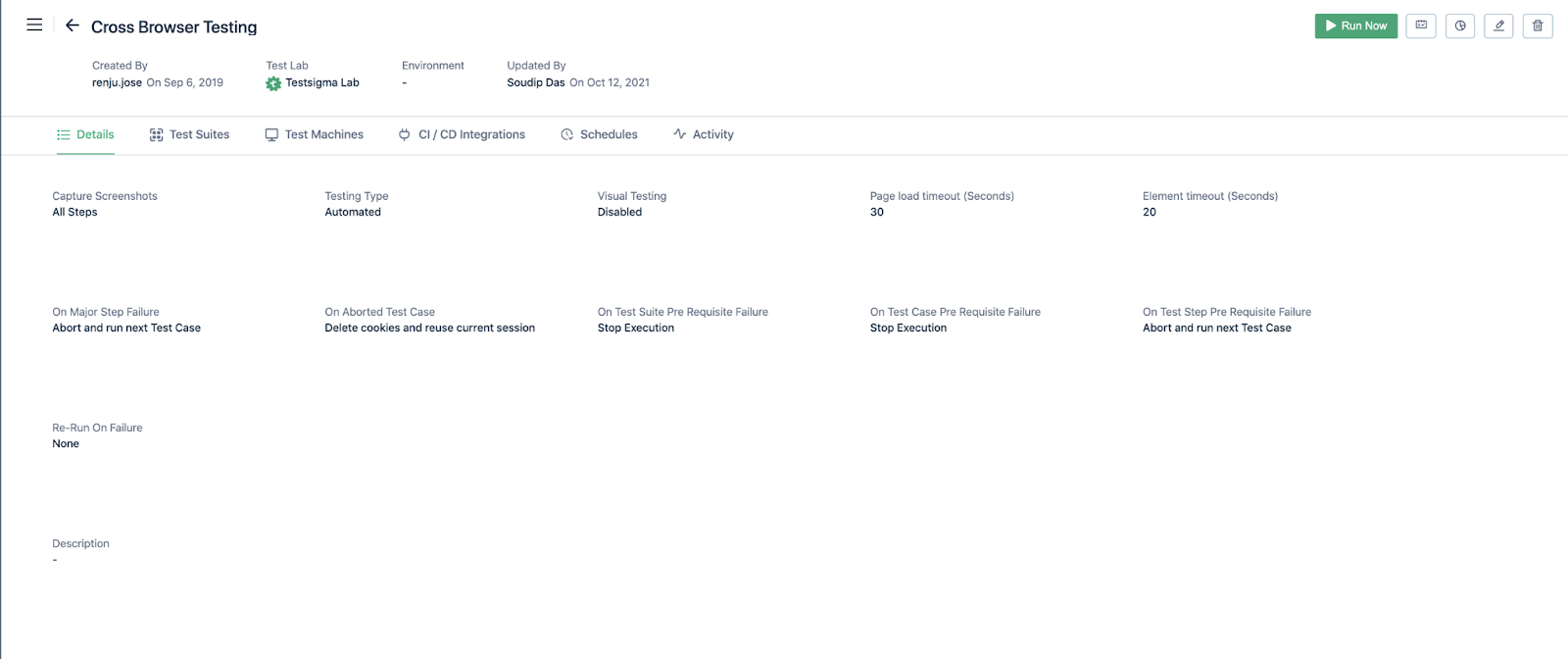Click the On Test Step Pre Requisite Failure label
Image resolution: width=1568 pixels, height=659 pixels.
click(x=1227, y=312)
